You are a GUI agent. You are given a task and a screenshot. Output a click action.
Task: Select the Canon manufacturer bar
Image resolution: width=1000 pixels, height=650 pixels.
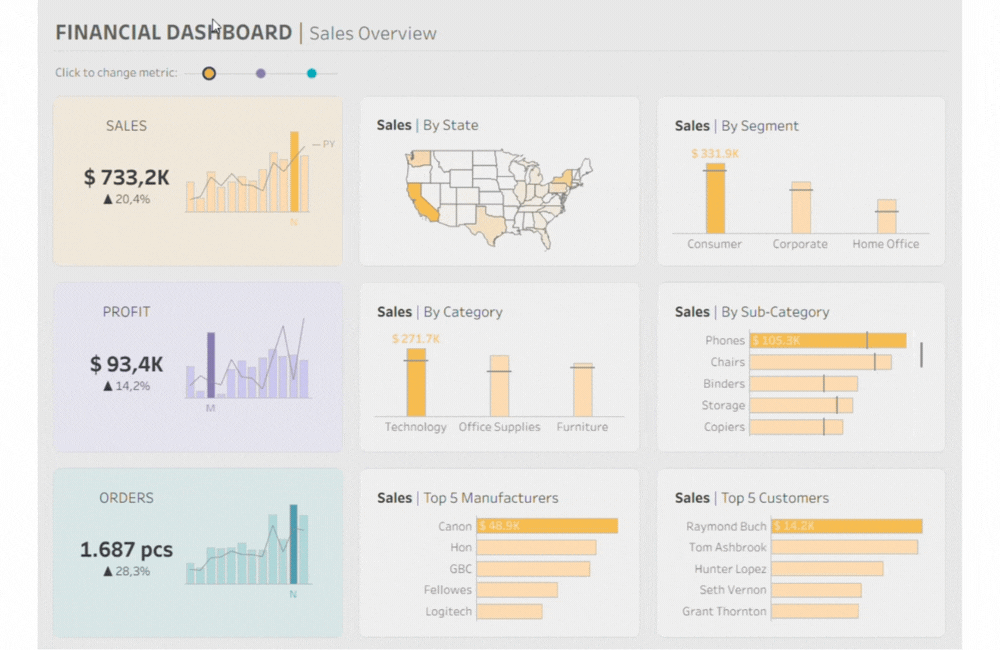pos(547,526)
